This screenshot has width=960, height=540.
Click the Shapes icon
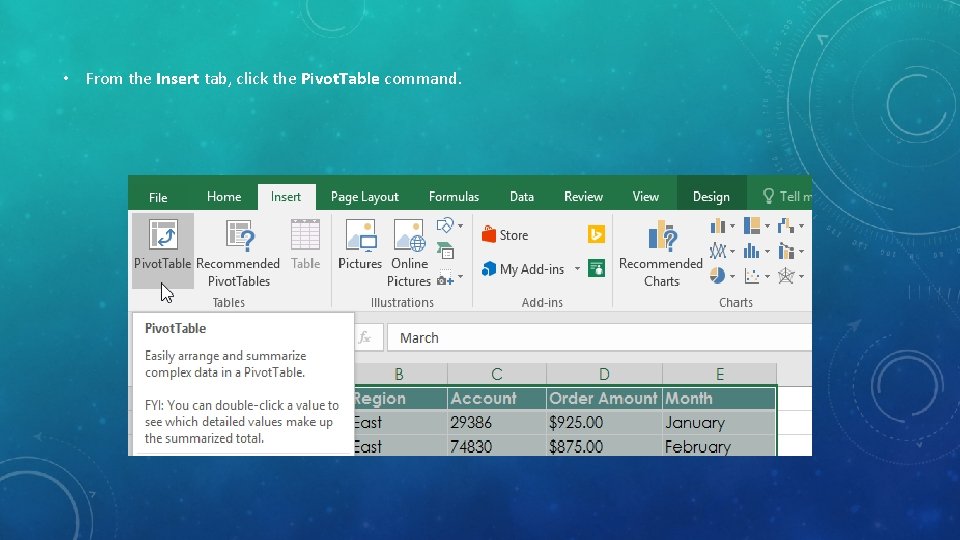(x=445, y=225)
